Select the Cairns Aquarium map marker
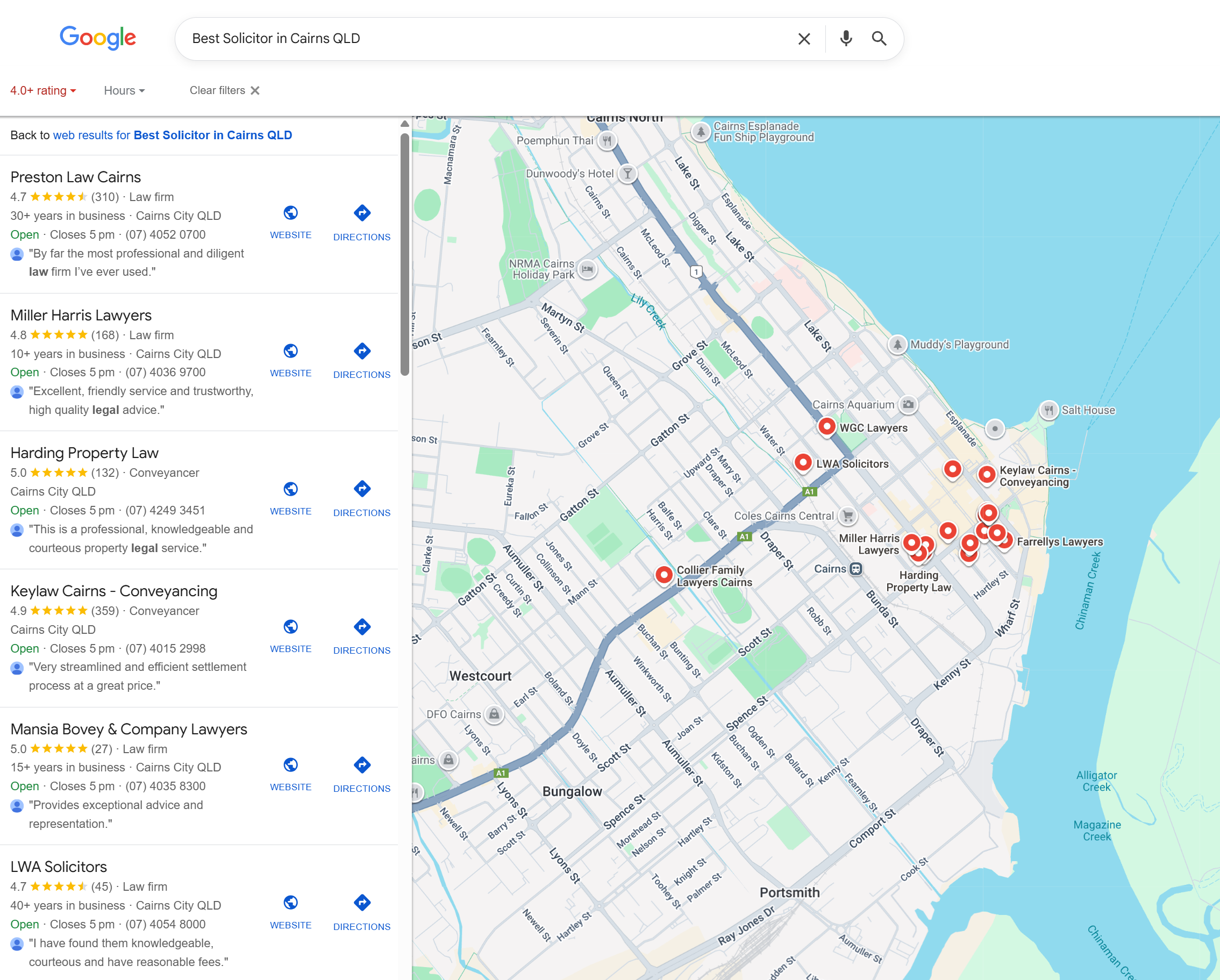 pos(908,404)
